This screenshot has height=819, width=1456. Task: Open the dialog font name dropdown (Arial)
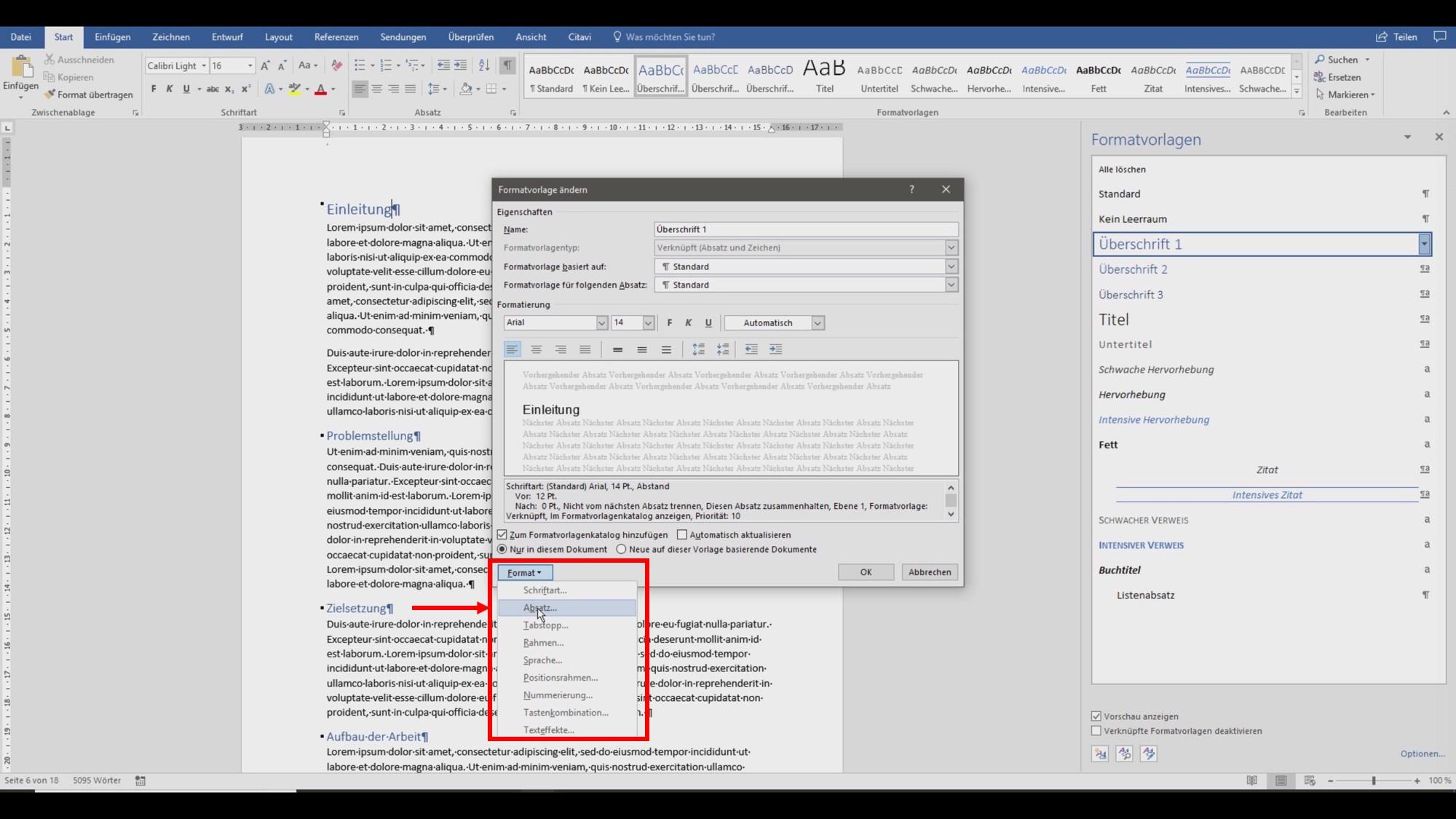pyautogui.click(x=601, y=323)
